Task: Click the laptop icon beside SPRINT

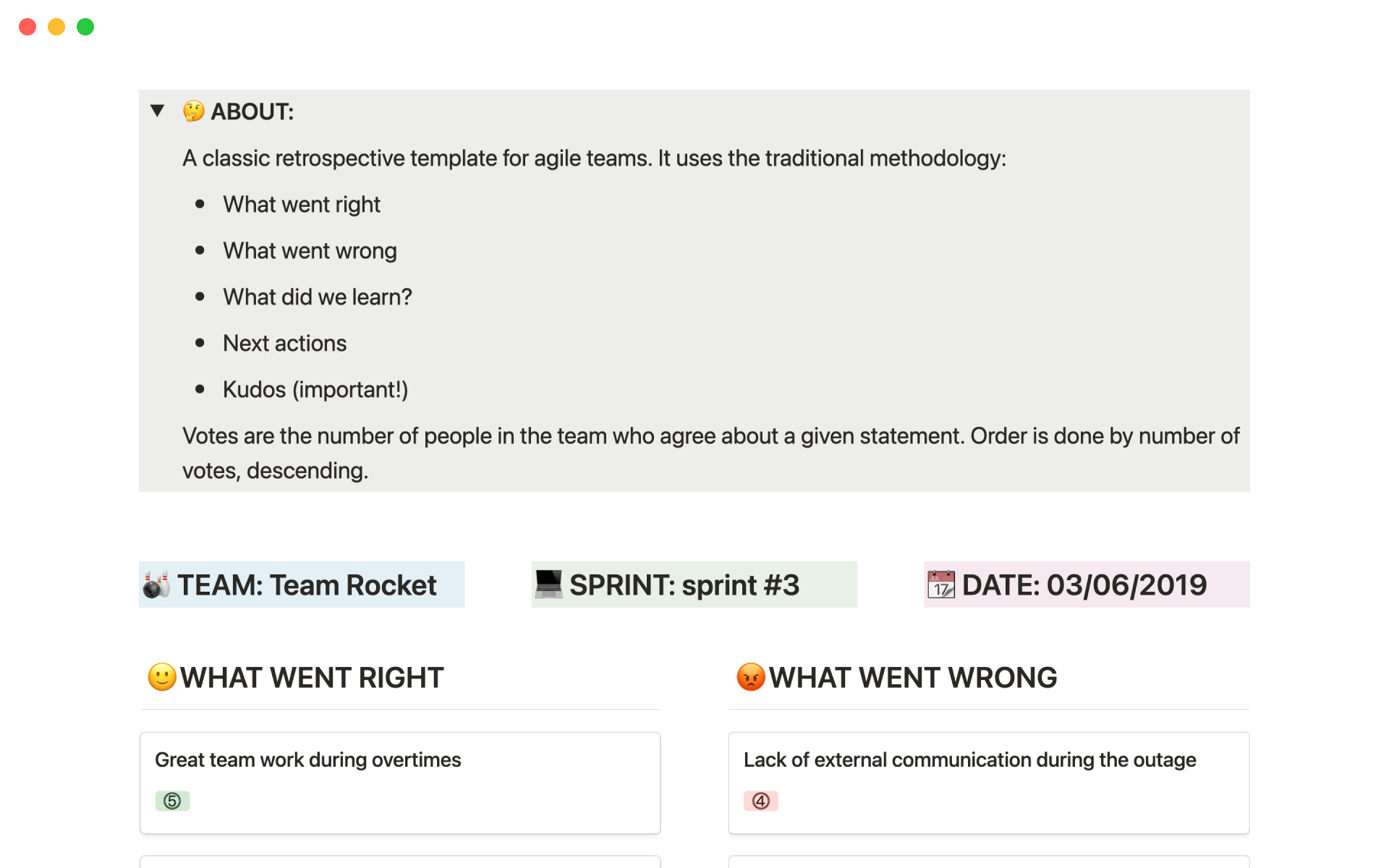Action: click(x=548, y=584)
